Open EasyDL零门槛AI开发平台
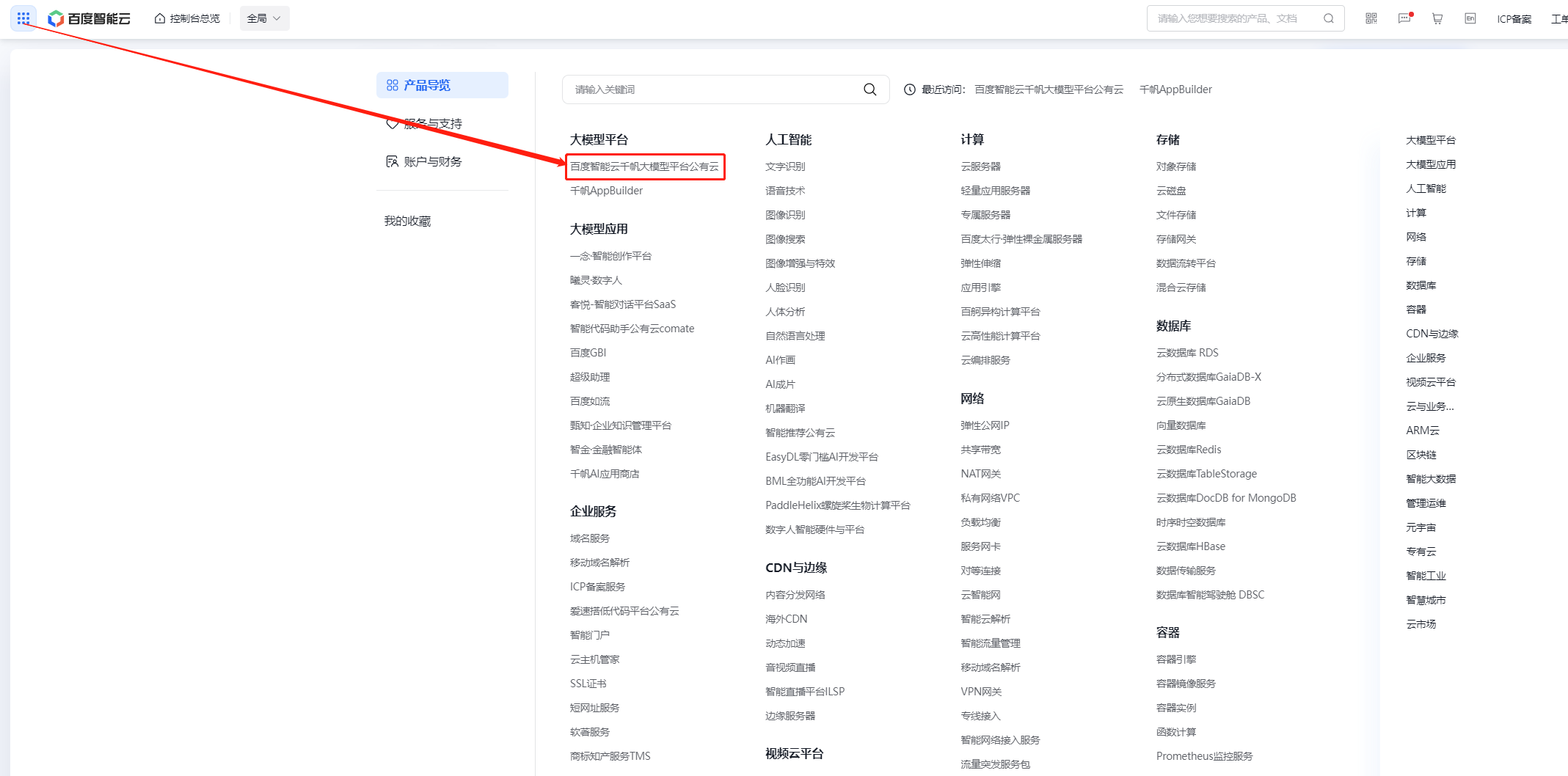This screenshot has width=1568, height=776. pyautogui.click(x=822, y=457)
